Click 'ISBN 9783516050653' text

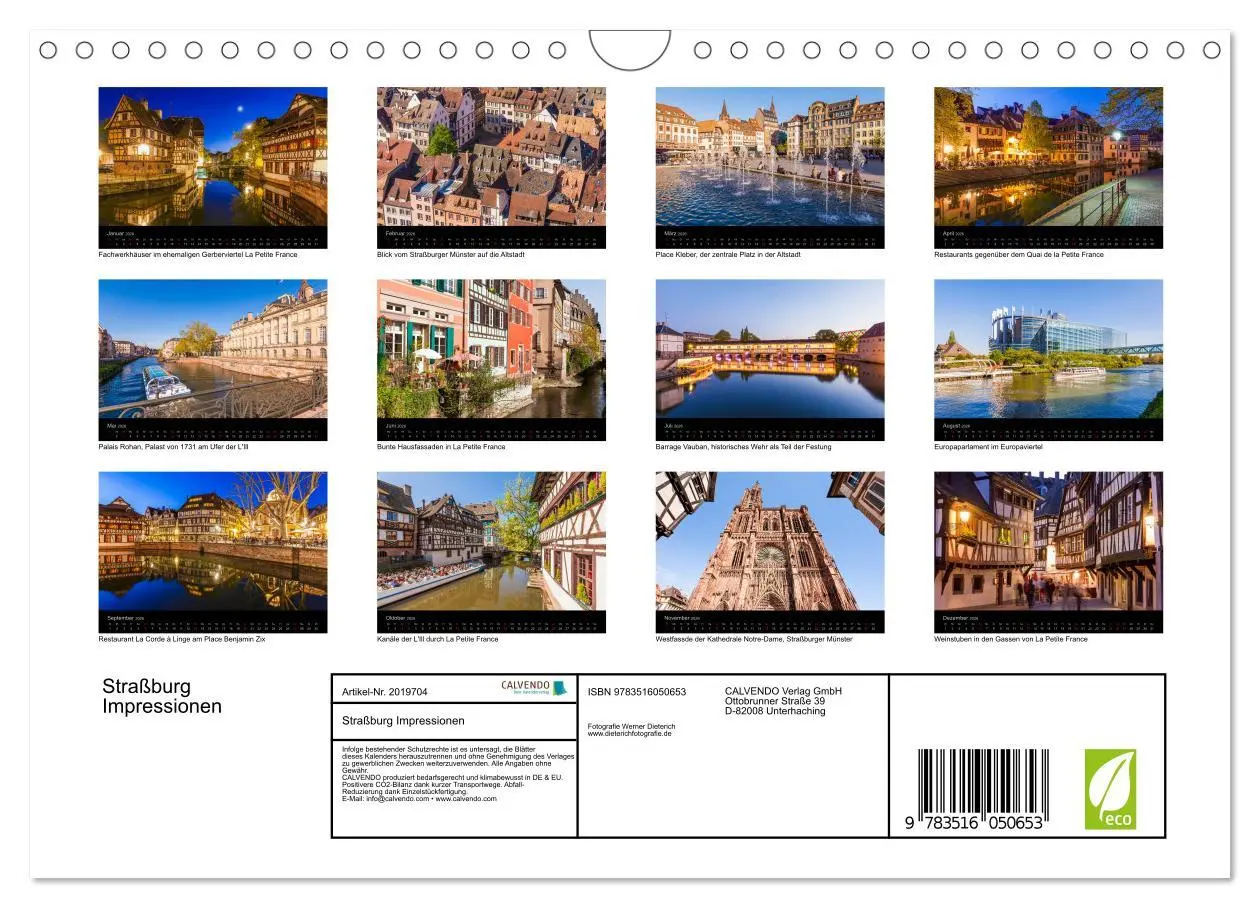tap(637, 692)
